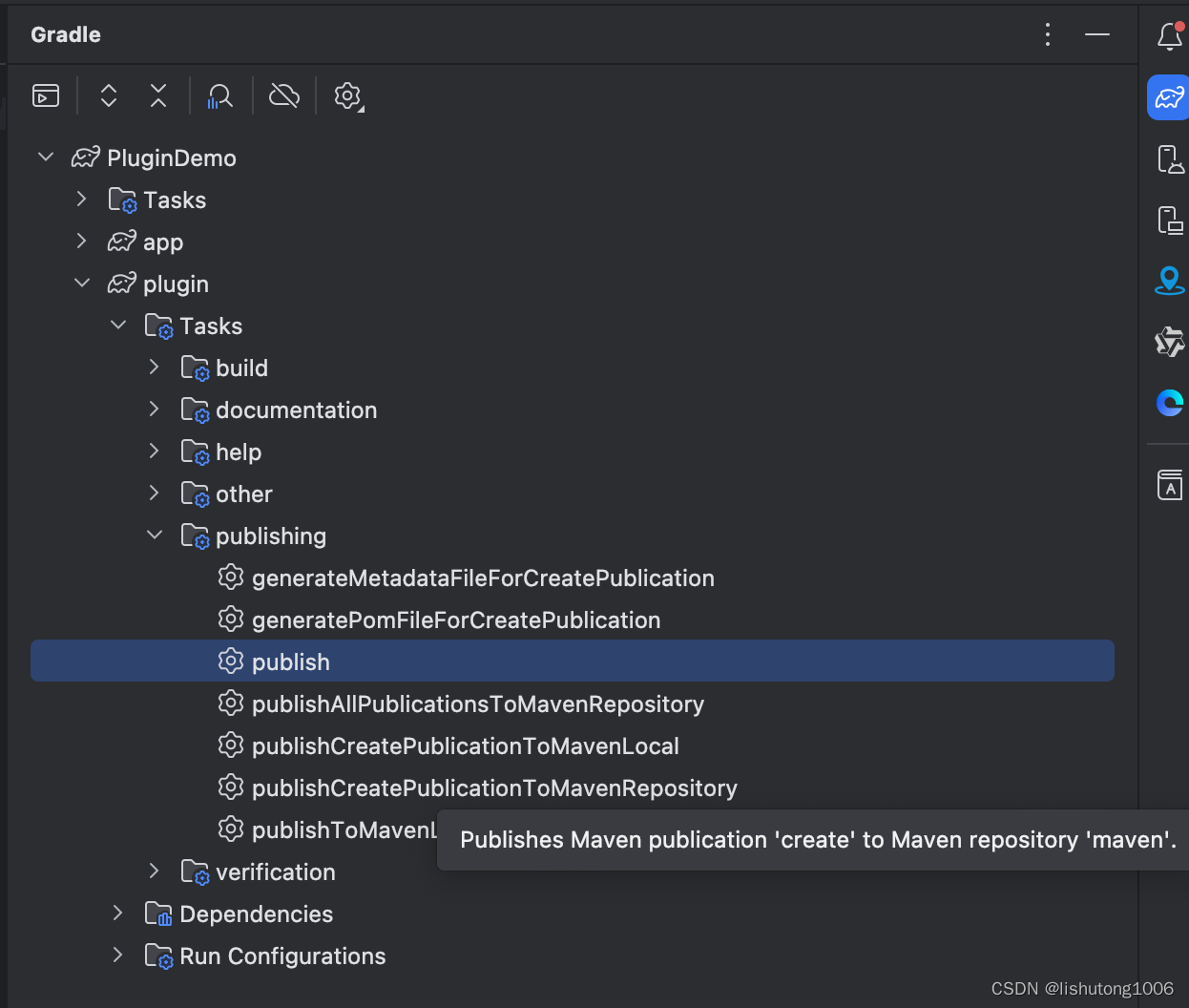Click folder icon of publishing group
This screenshot has height=1008, width=1189.
point(195,536)
